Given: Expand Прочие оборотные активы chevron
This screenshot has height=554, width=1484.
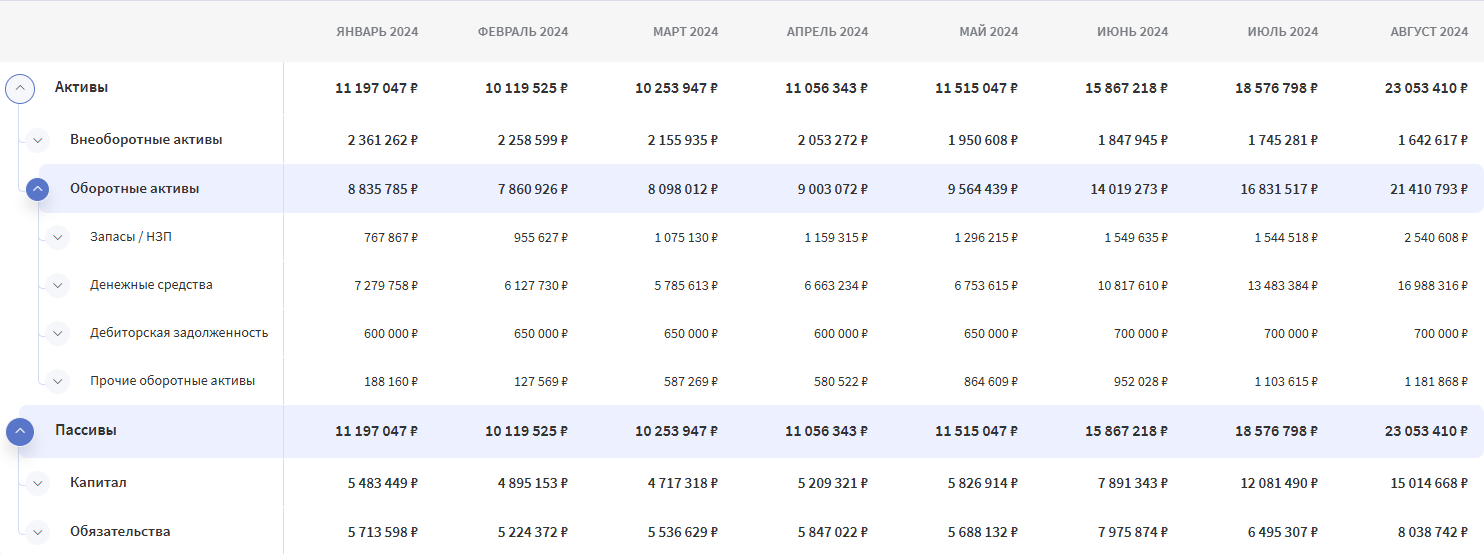Looking at the screenshot, I should (58, 381).
